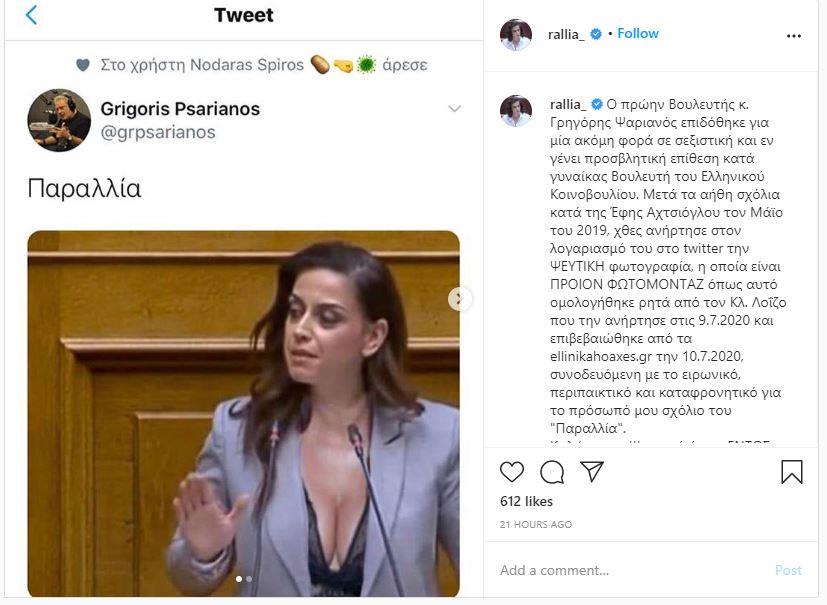Open the @grpsarianos handle

click(x=158, y=132)
